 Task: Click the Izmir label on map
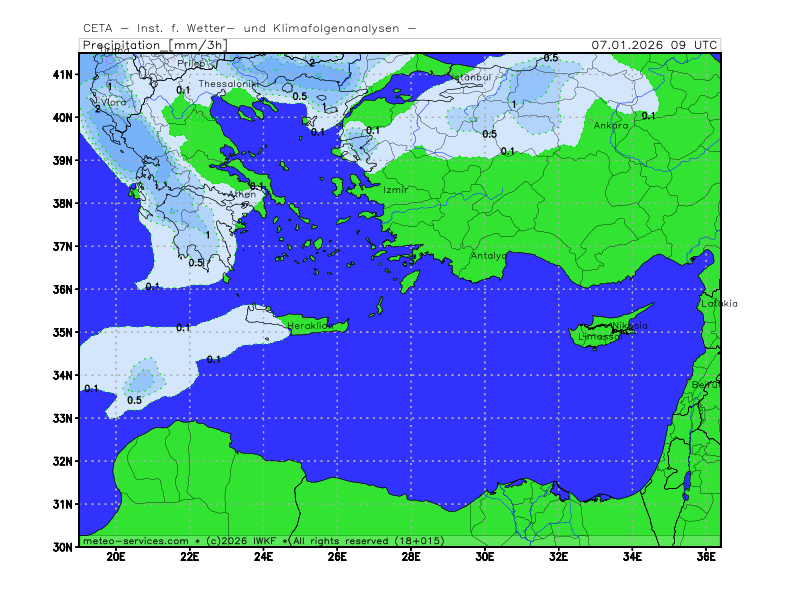395,189
